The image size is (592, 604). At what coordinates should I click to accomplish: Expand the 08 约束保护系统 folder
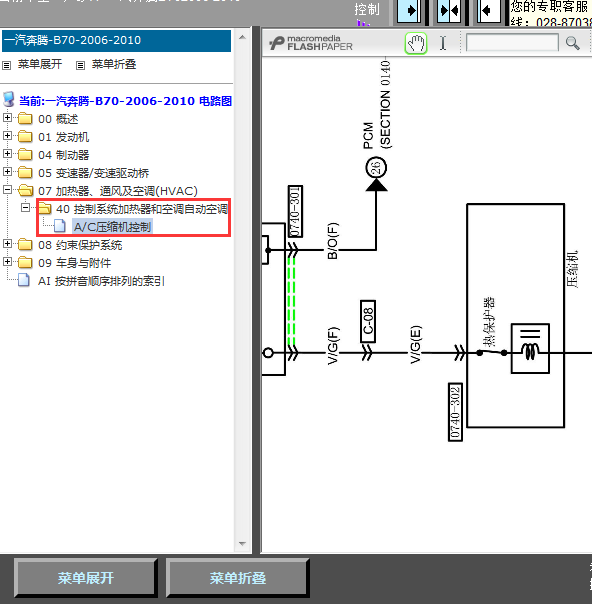tap(7, 243)
